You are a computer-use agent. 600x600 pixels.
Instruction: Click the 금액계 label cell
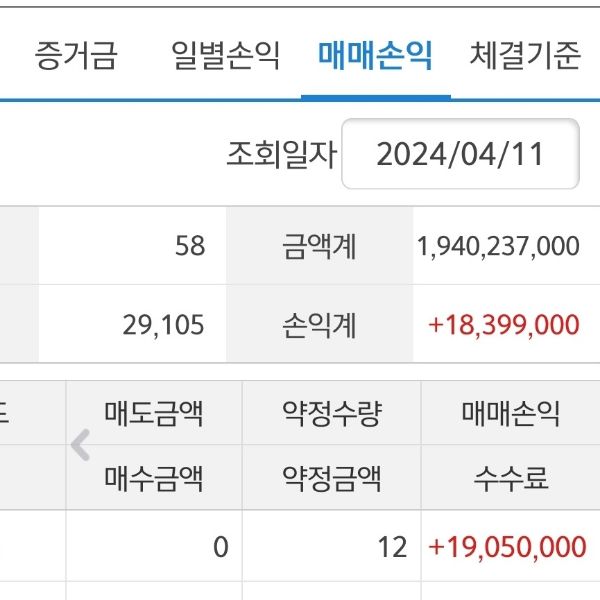tap(320, 246)
